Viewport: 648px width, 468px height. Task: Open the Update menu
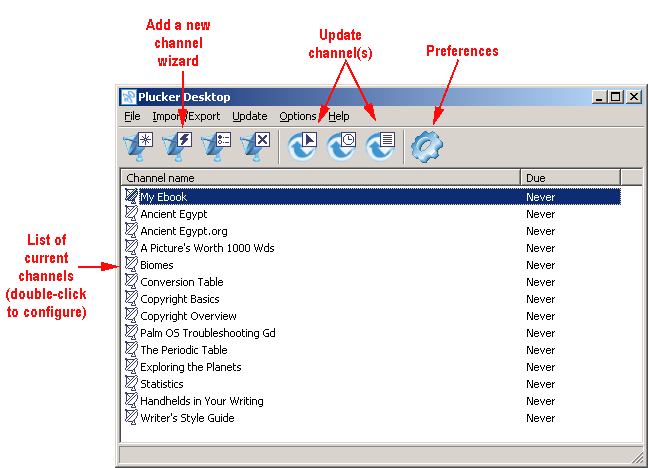(250, 117)
